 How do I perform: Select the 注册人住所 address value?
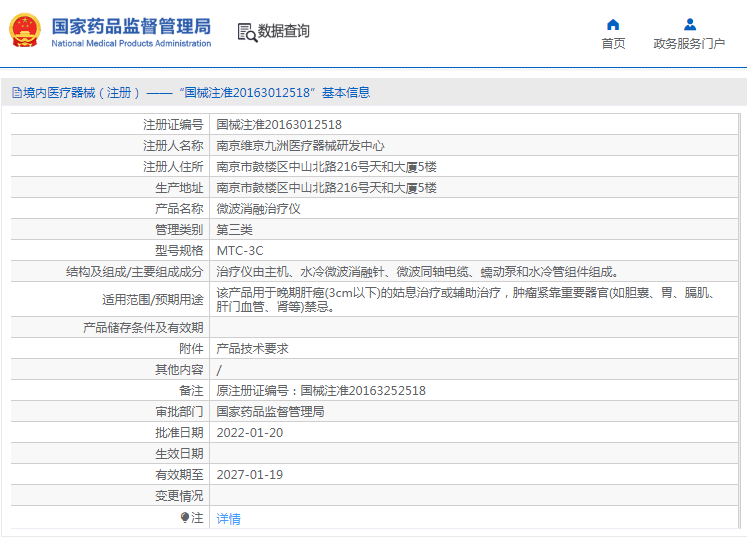(x=326, y=167)
